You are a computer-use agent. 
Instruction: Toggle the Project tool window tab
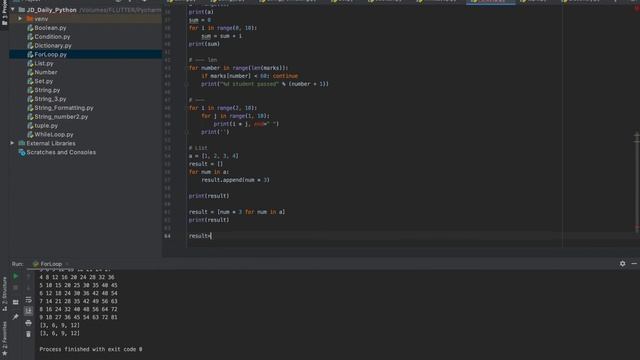pyautogui.click(x=4, y=13)
